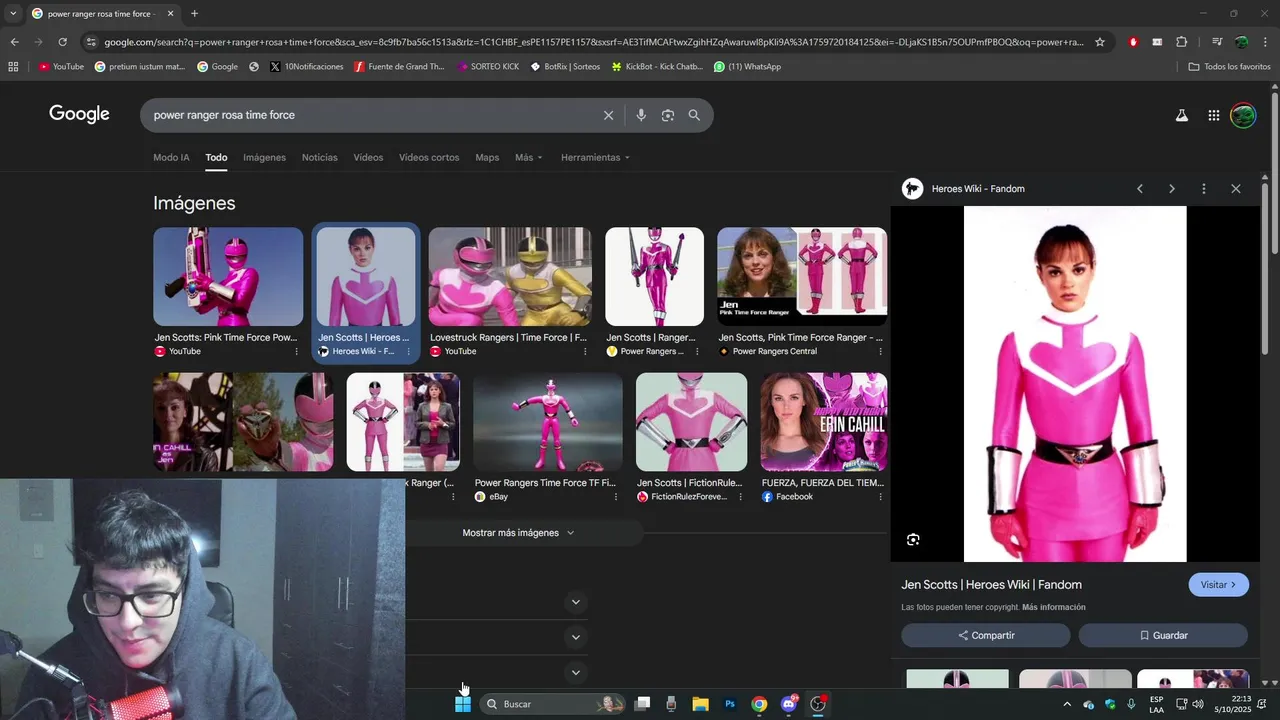Image resolution: width=1280 pixels, height=720 pixels.
Task: Open the 10Notificaciones bookmark
Action: (306, 67)
